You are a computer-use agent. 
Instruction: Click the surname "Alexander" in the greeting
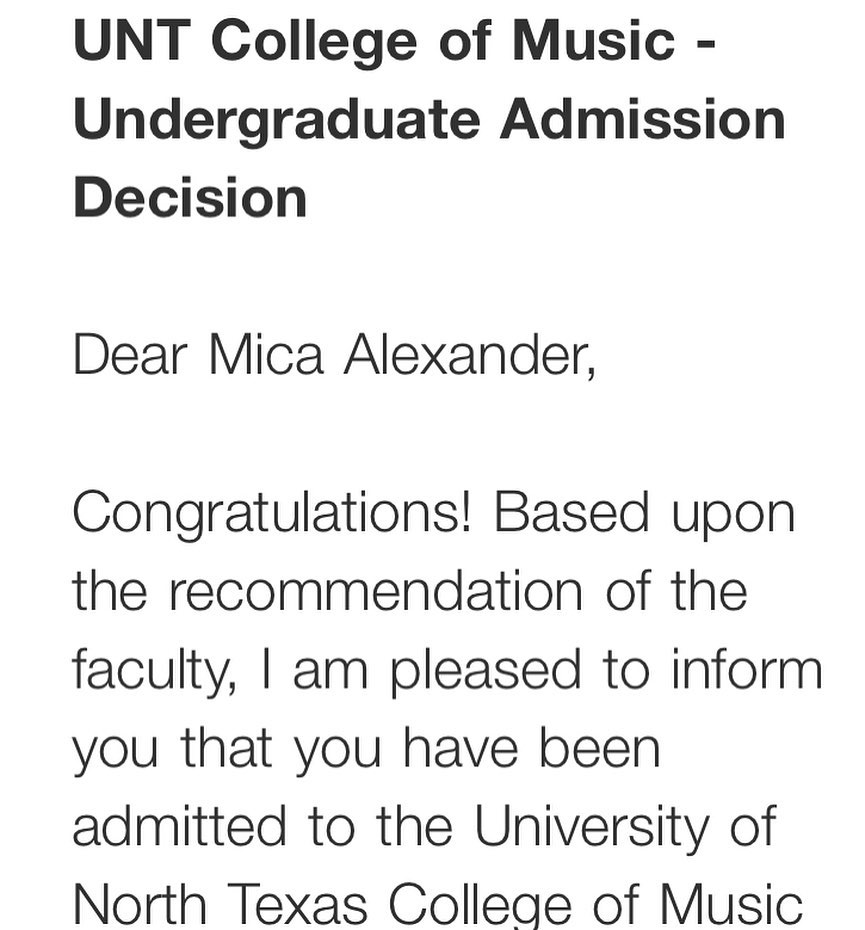point(469,355)
